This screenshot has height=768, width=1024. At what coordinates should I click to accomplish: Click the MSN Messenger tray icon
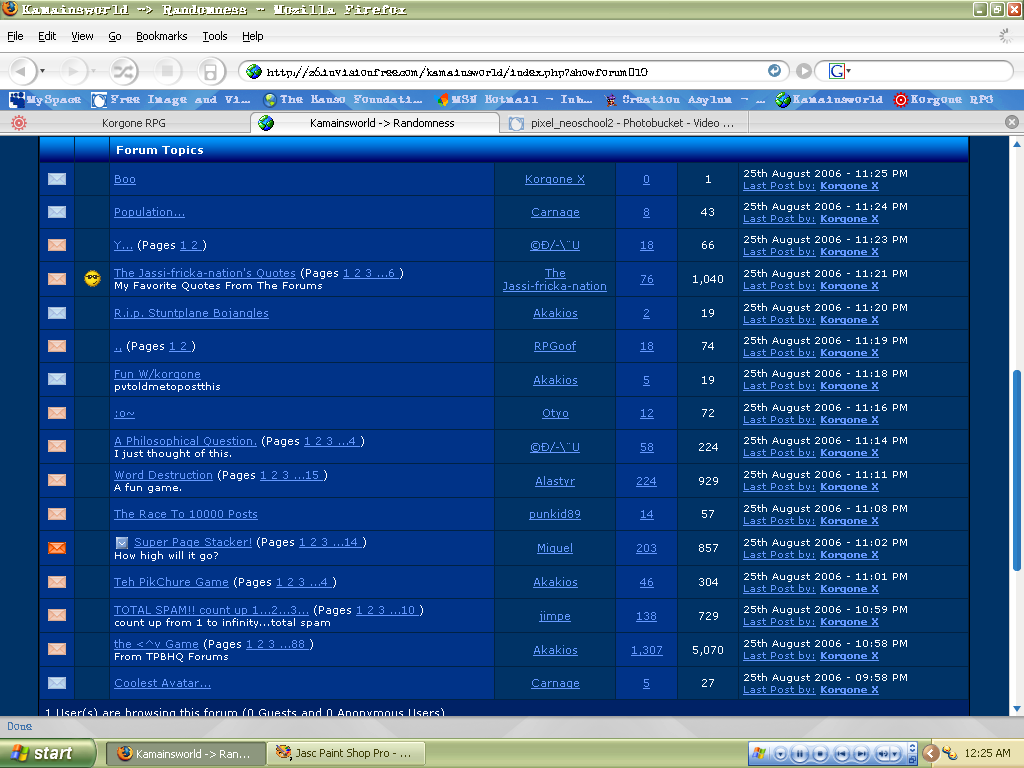950,754
